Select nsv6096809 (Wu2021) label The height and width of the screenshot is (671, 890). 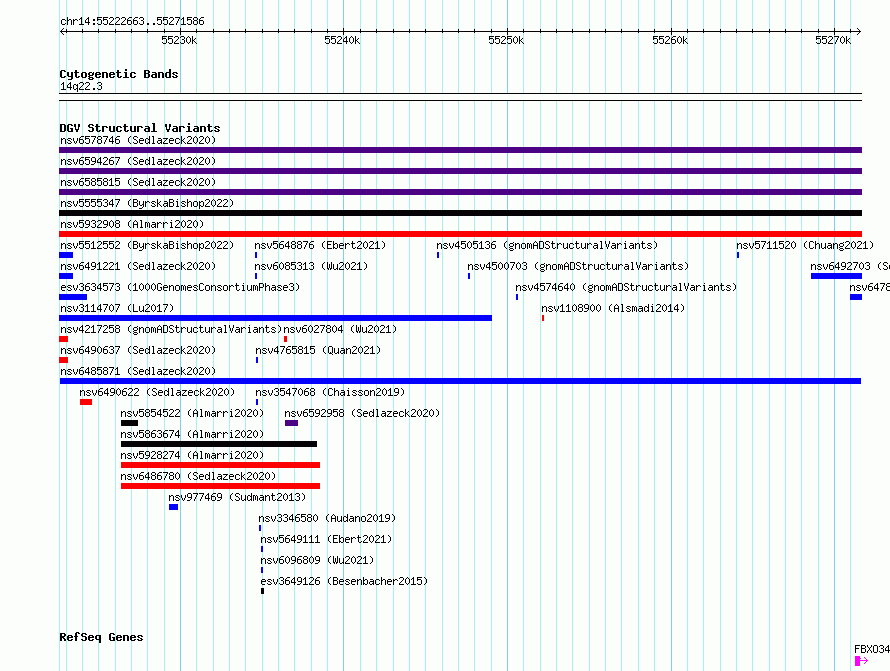tap(317, 560)
